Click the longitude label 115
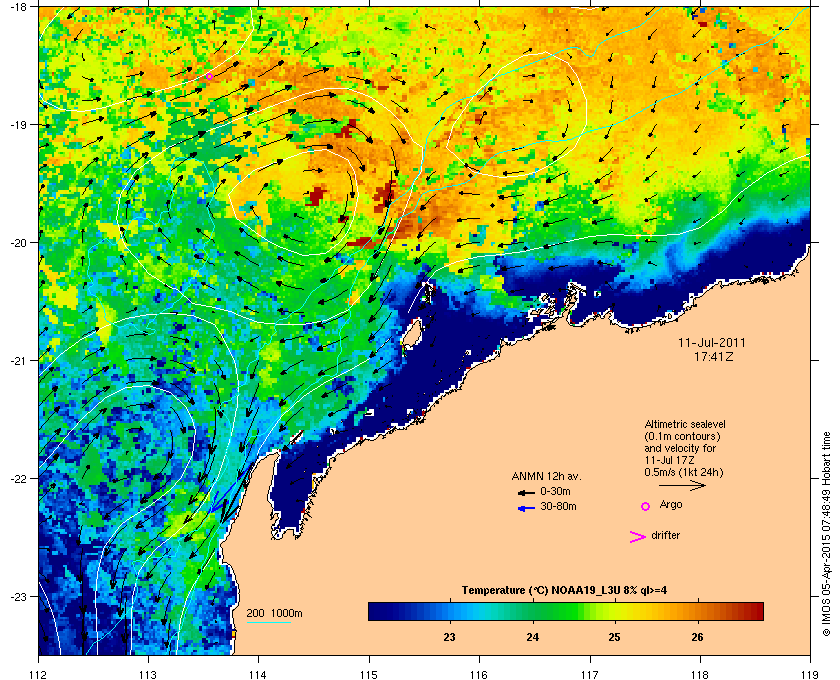Viewport: 840px width, 680px height. [x=369, y=674]
